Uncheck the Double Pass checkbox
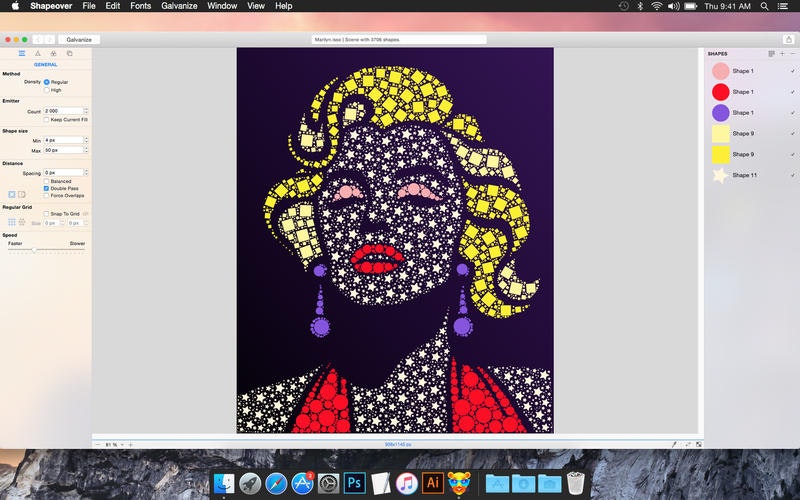 coord(46,189)
